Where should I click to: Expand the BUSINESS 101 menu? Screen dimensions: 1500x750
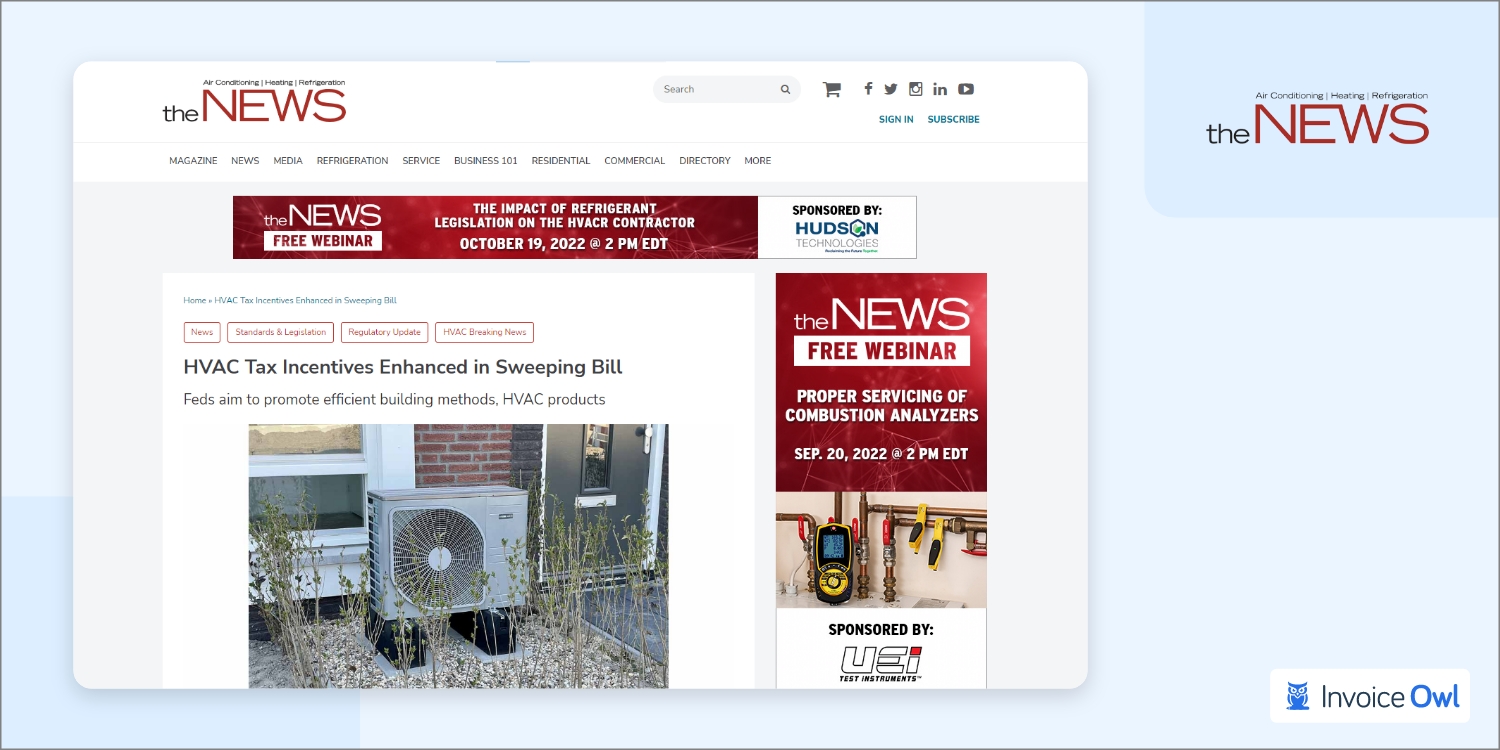[x=485, y=161]
